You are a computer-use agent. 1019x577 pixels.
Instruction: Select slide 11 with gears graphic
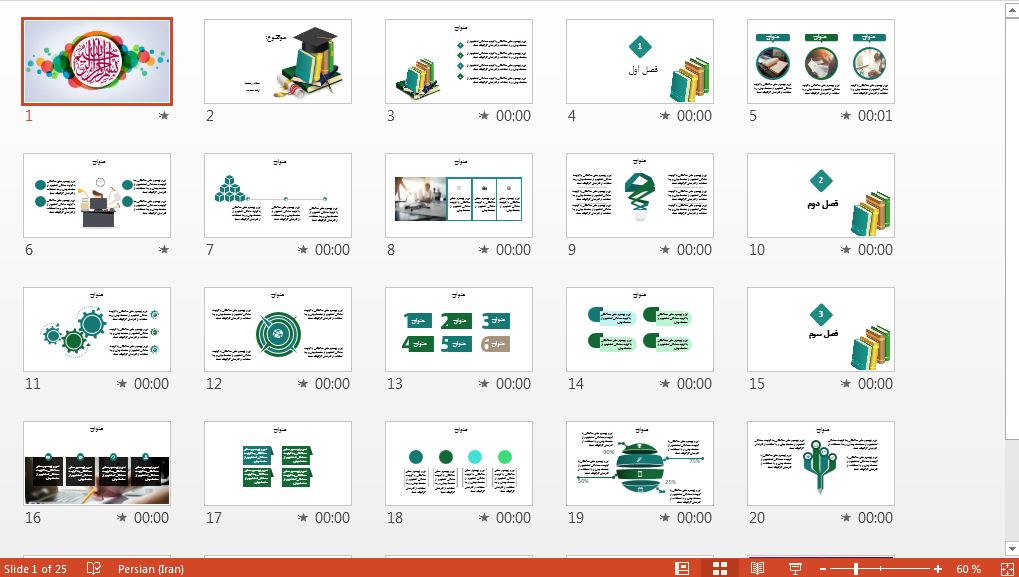96,329
